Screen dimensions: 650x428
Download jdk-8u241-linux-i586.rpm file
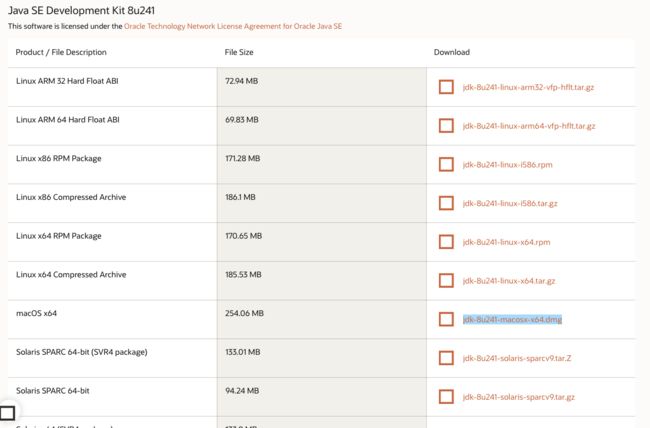tap(507, 165)
